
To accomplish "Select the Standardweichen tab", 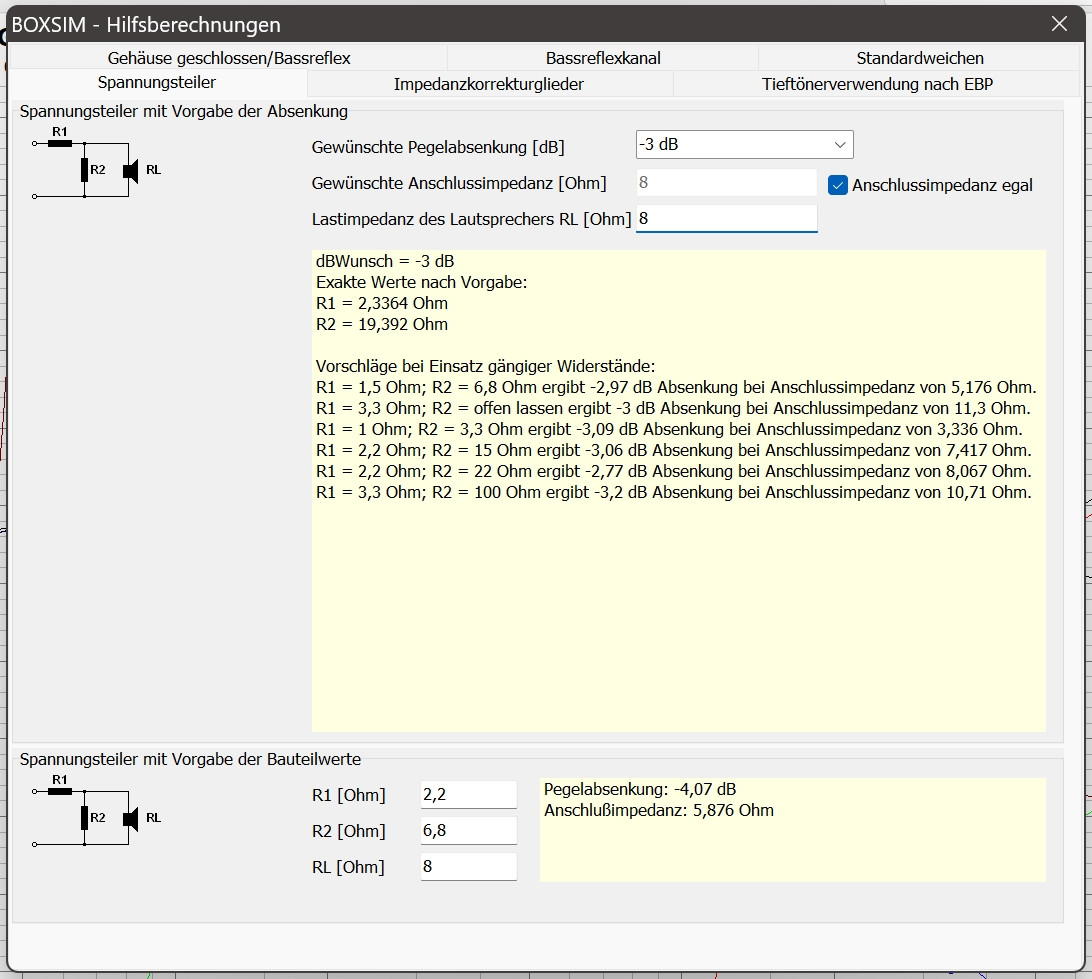I will (920, 58).
